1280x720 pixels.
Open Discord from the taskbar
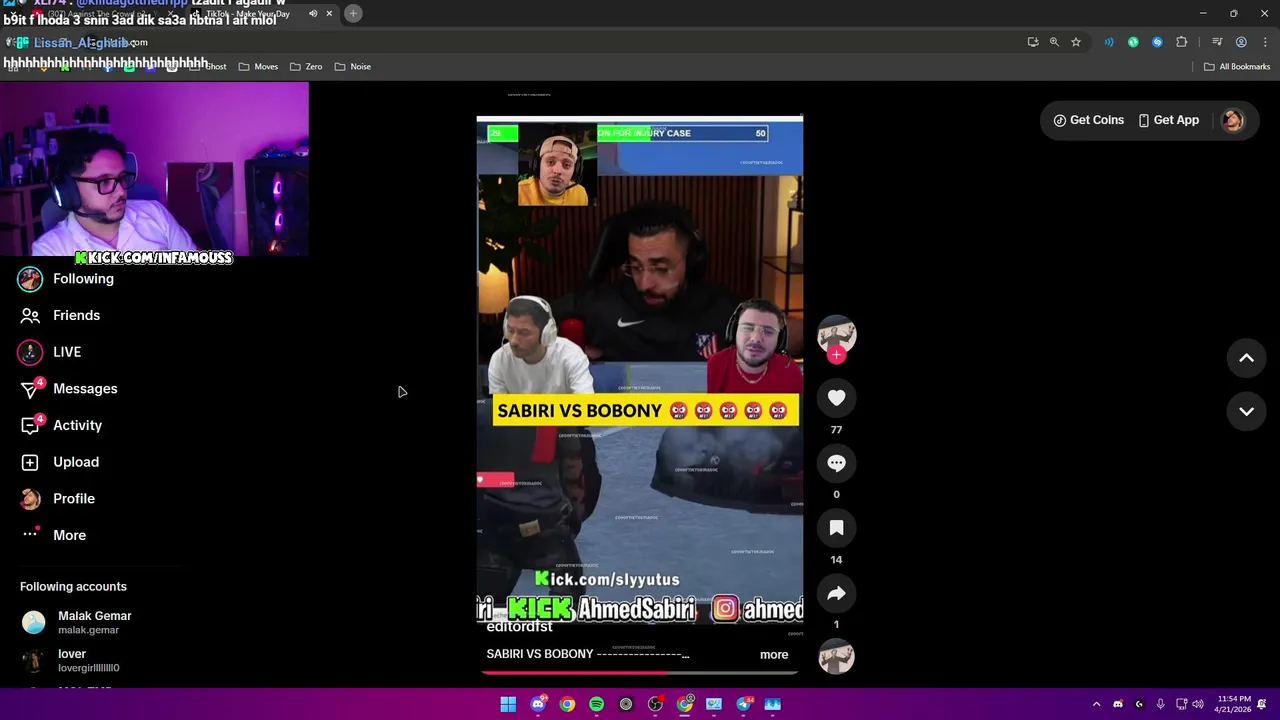point(538,704)
